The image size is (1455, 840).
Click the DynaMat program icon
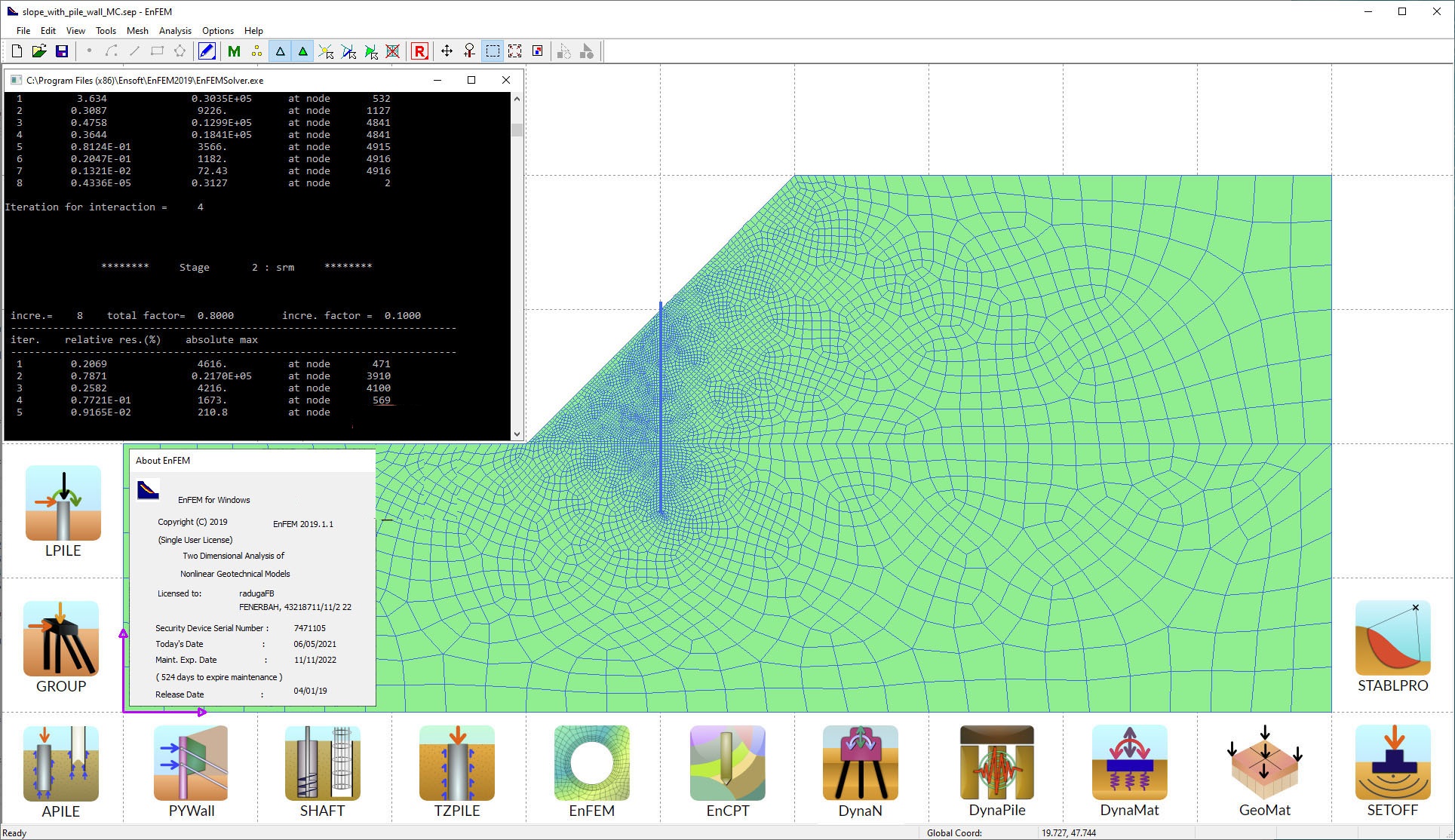pos(1130,763)
